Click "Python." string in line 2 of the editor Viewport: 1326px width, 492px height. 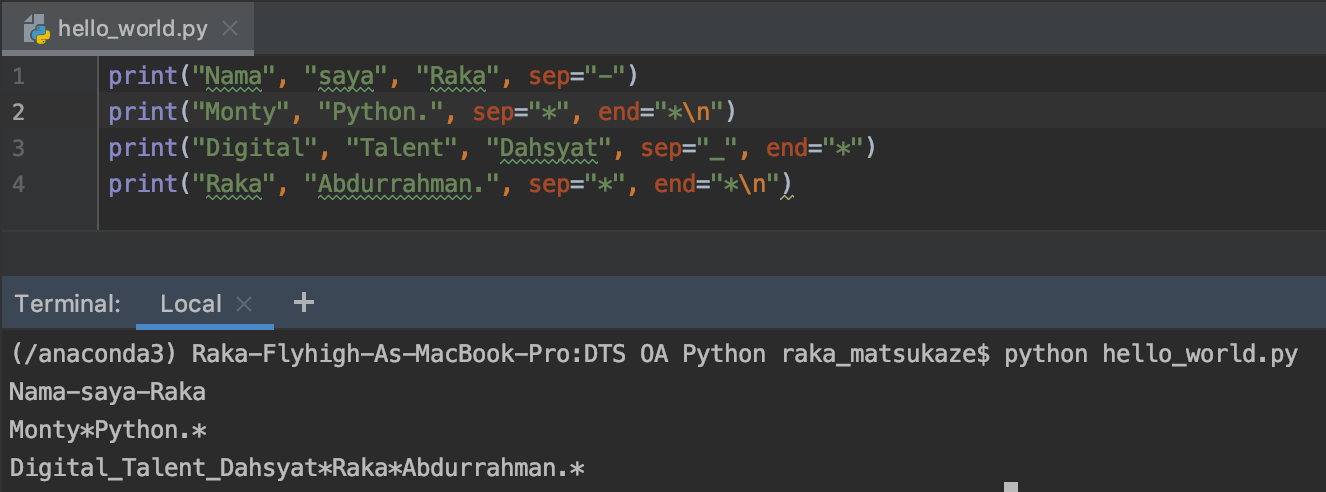(x=379, y=111)
